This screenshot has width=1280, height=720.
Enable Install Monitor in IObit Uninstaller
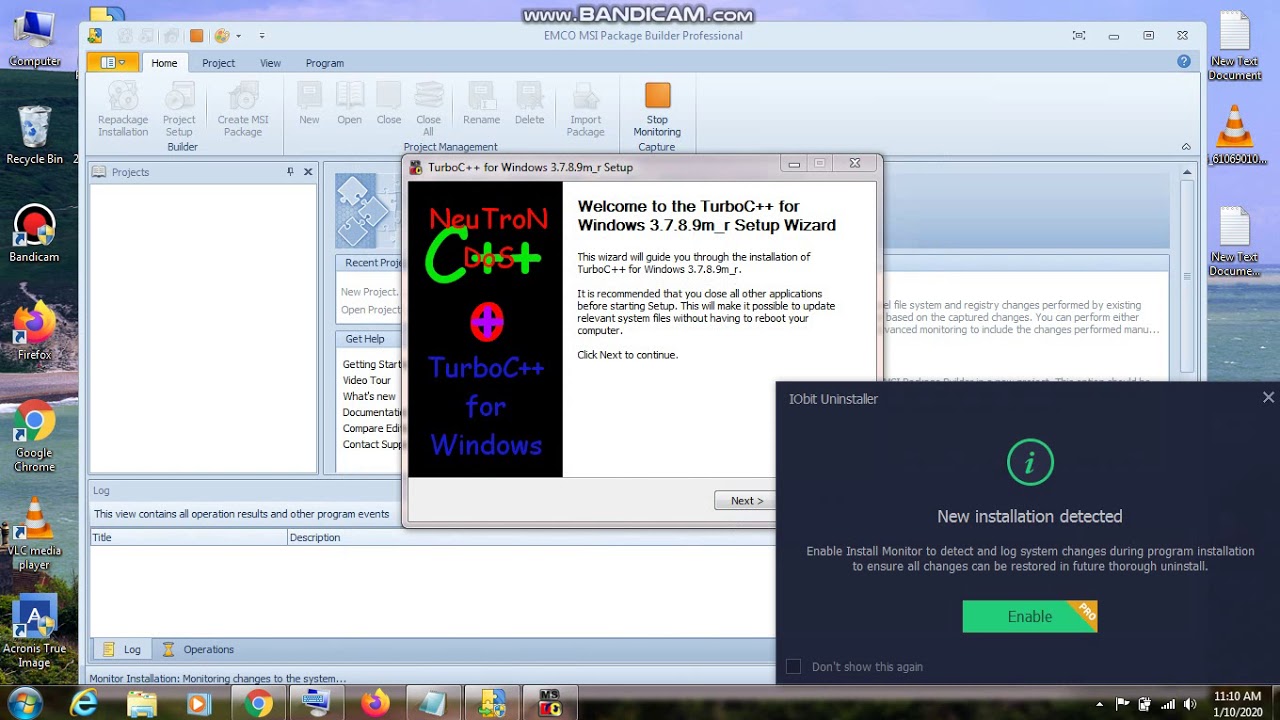point(1029,616)
